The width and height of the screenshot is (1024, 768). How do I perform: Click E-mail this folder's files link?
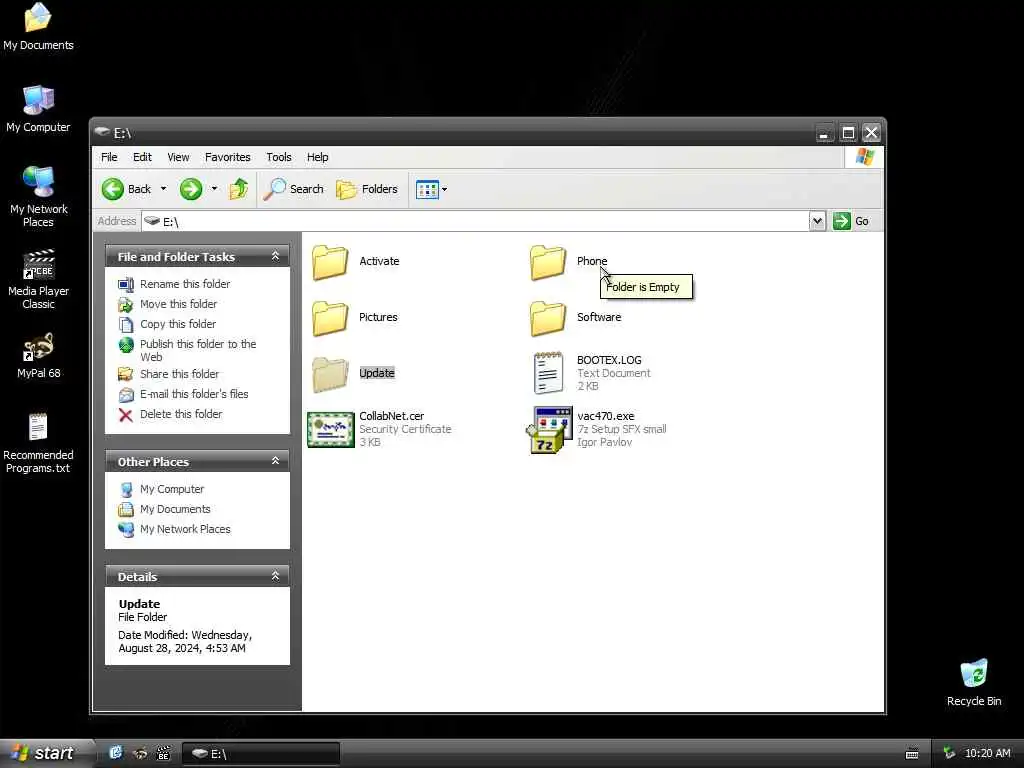click(x=194, y=394)
